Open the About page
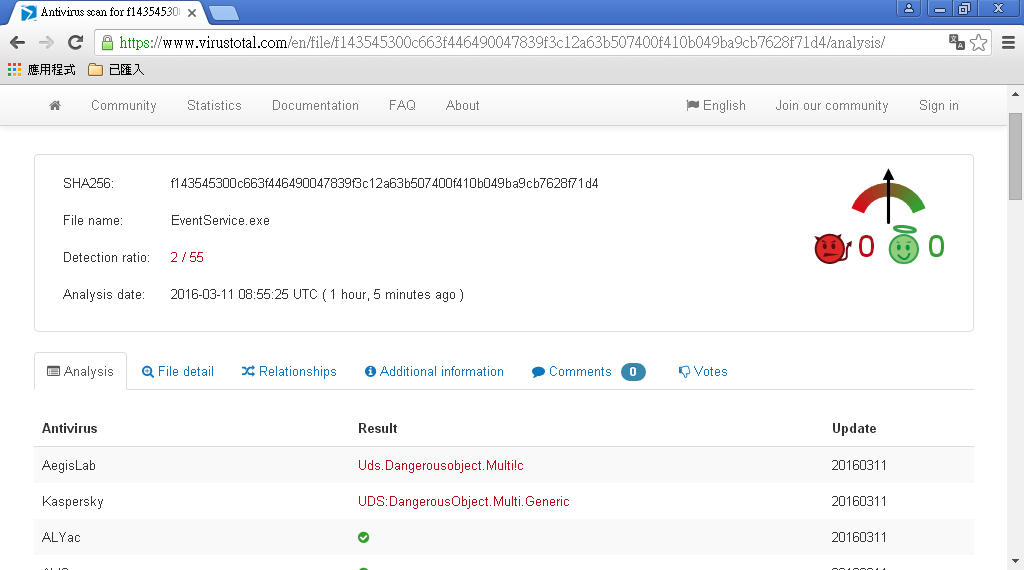The height and width of the screenshot is (570, 1024). (x=462, y=105)
